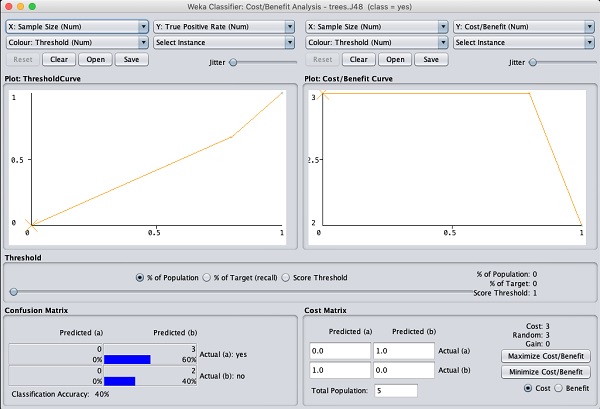Open the right X: Sample Size dropdown
Image resolution: width=600 pixels, height=409 pixels.
(377, 27)
